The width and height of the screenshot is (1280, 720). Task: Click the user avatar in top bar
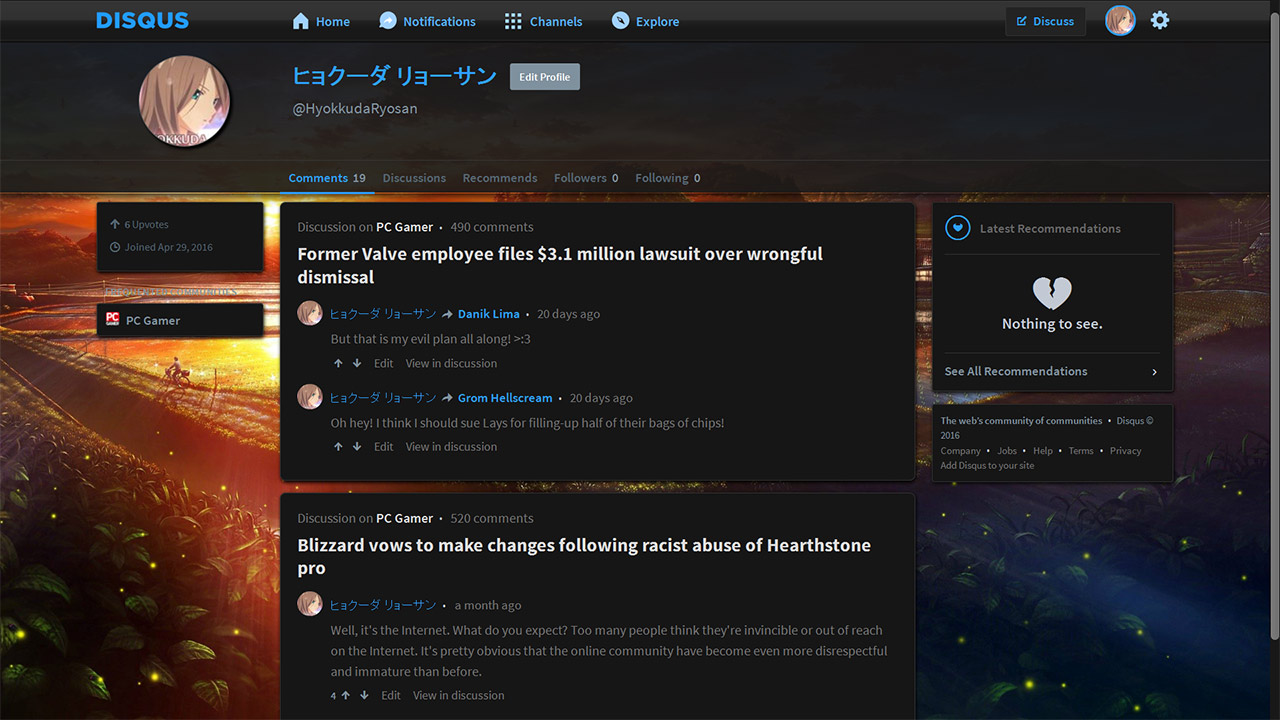[x=1120, y=20]
